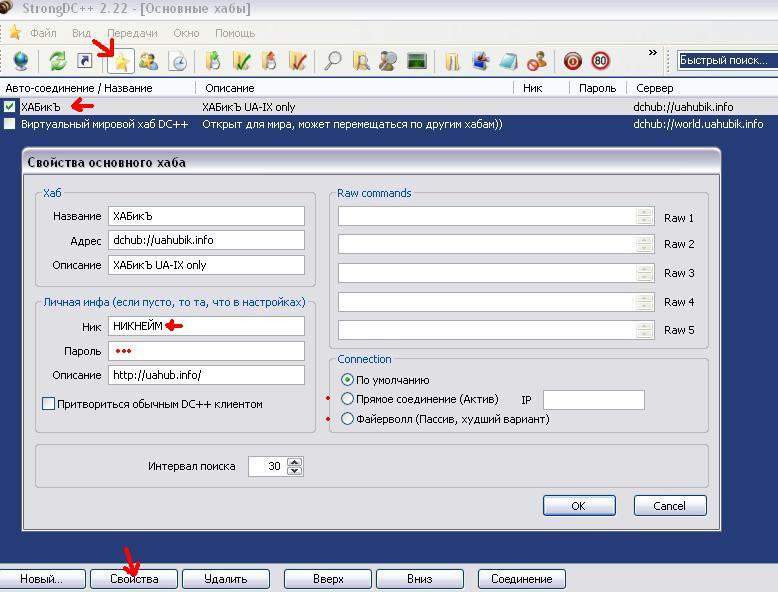Select 'Прямое соединение (Актив)' radio option
The image size is (778, 592).
pyautogui.click(x=348, y=399)
